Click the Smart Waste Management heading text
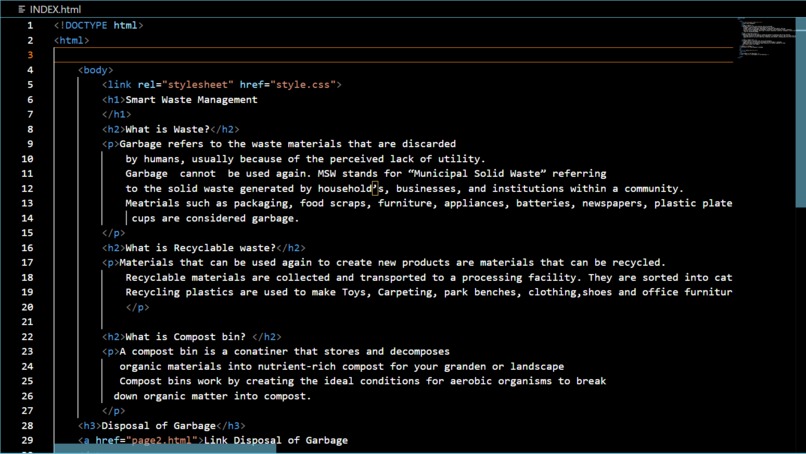This screenshot has width=806, height=454. point(191,100)
